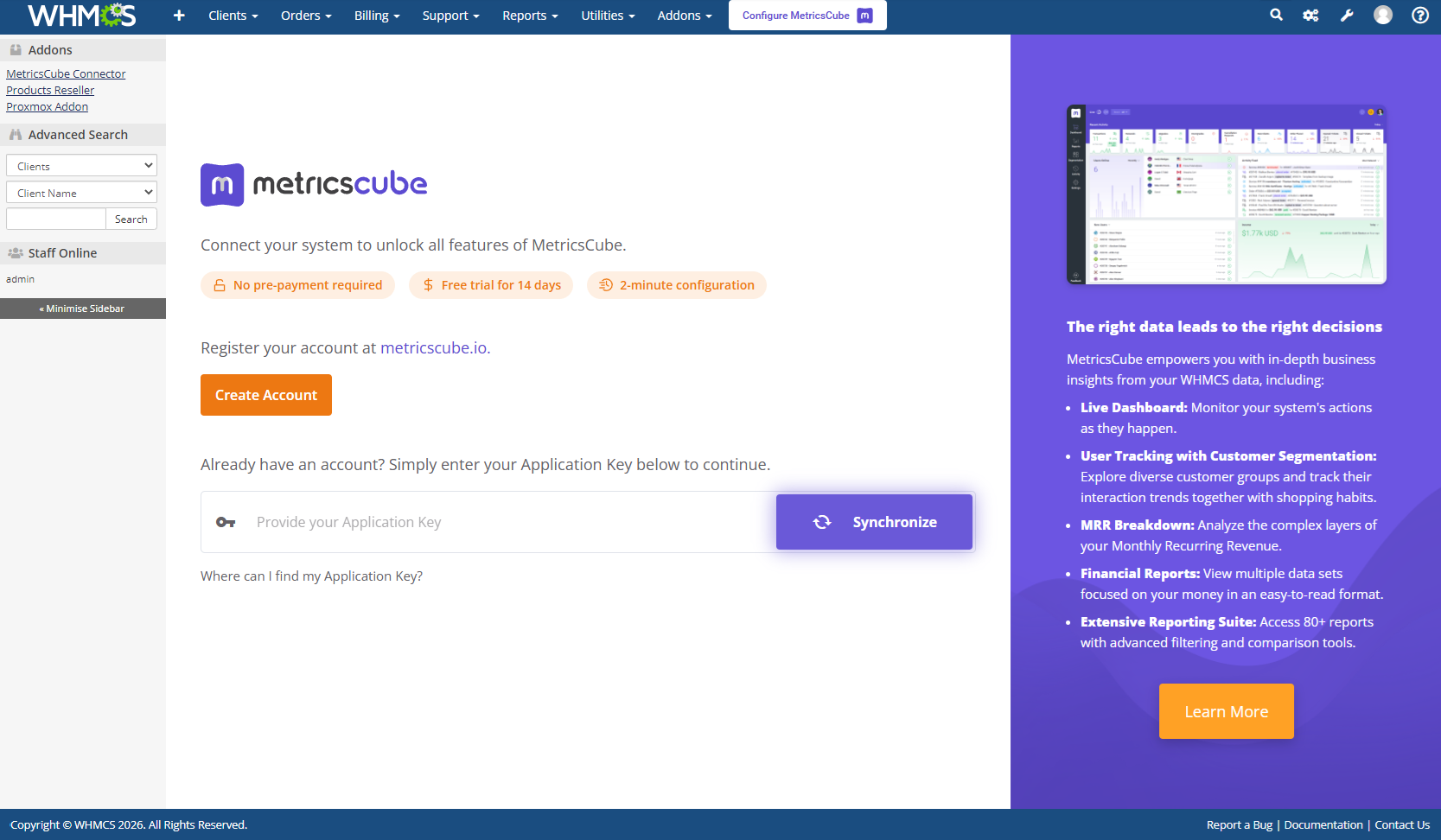Viewport: 1441px width, 840px height.
Task: Click the Addons panel box icon in sidebar
Action: (15, 49)
